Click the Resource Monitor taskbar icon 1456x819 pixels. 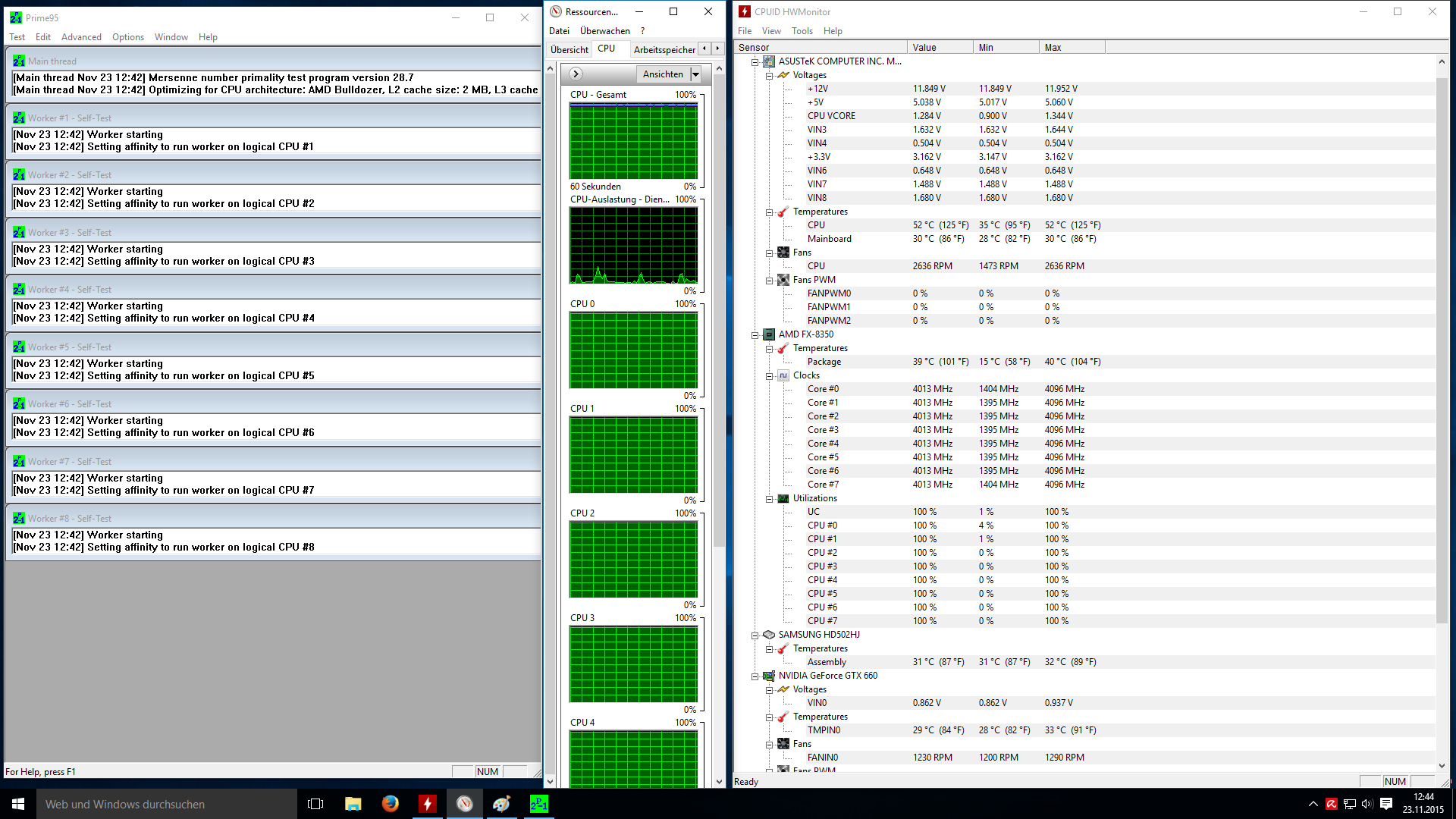[465, 804]
